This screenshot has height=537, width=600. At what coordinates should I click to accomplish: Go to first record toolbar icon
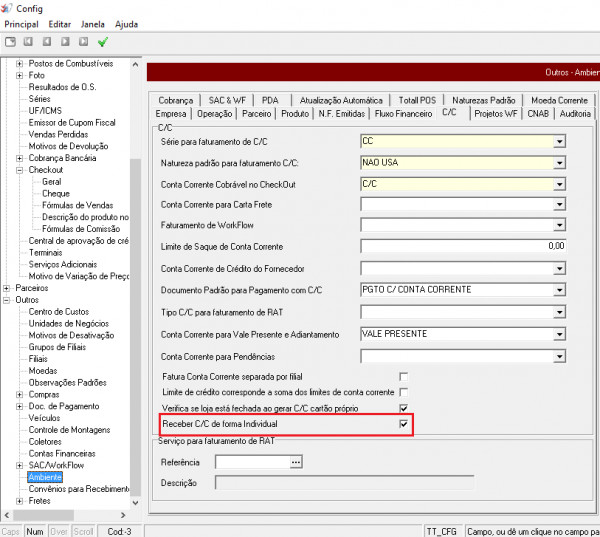point(28,42)
